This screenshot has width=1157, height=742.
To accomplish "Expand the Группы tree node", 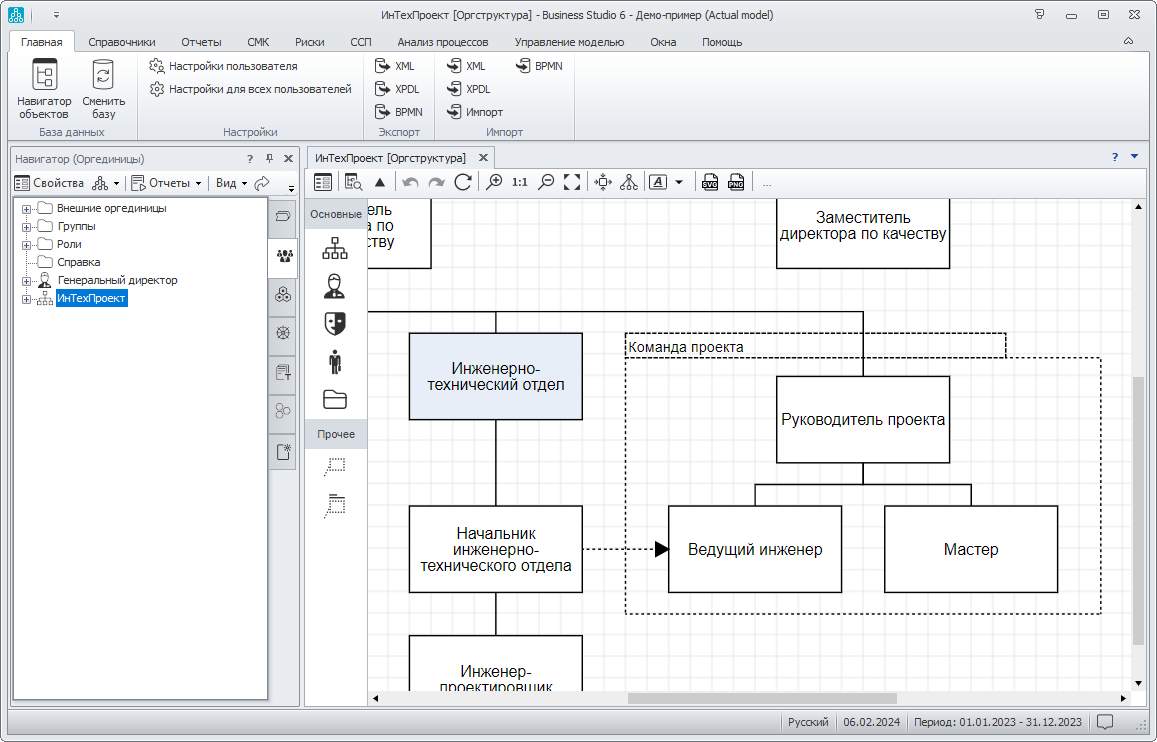I will pyautogui.click(x=26, y=226).
